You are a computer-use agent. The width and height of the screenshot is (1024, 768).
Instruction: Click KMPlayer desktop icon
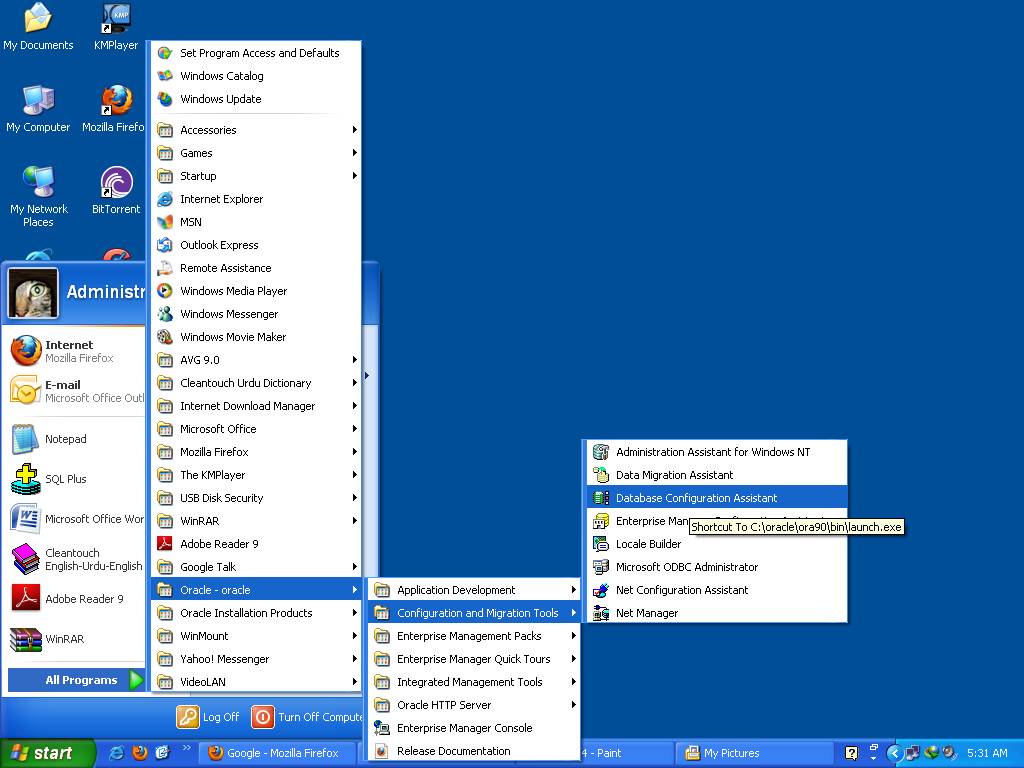click(116, 27)
